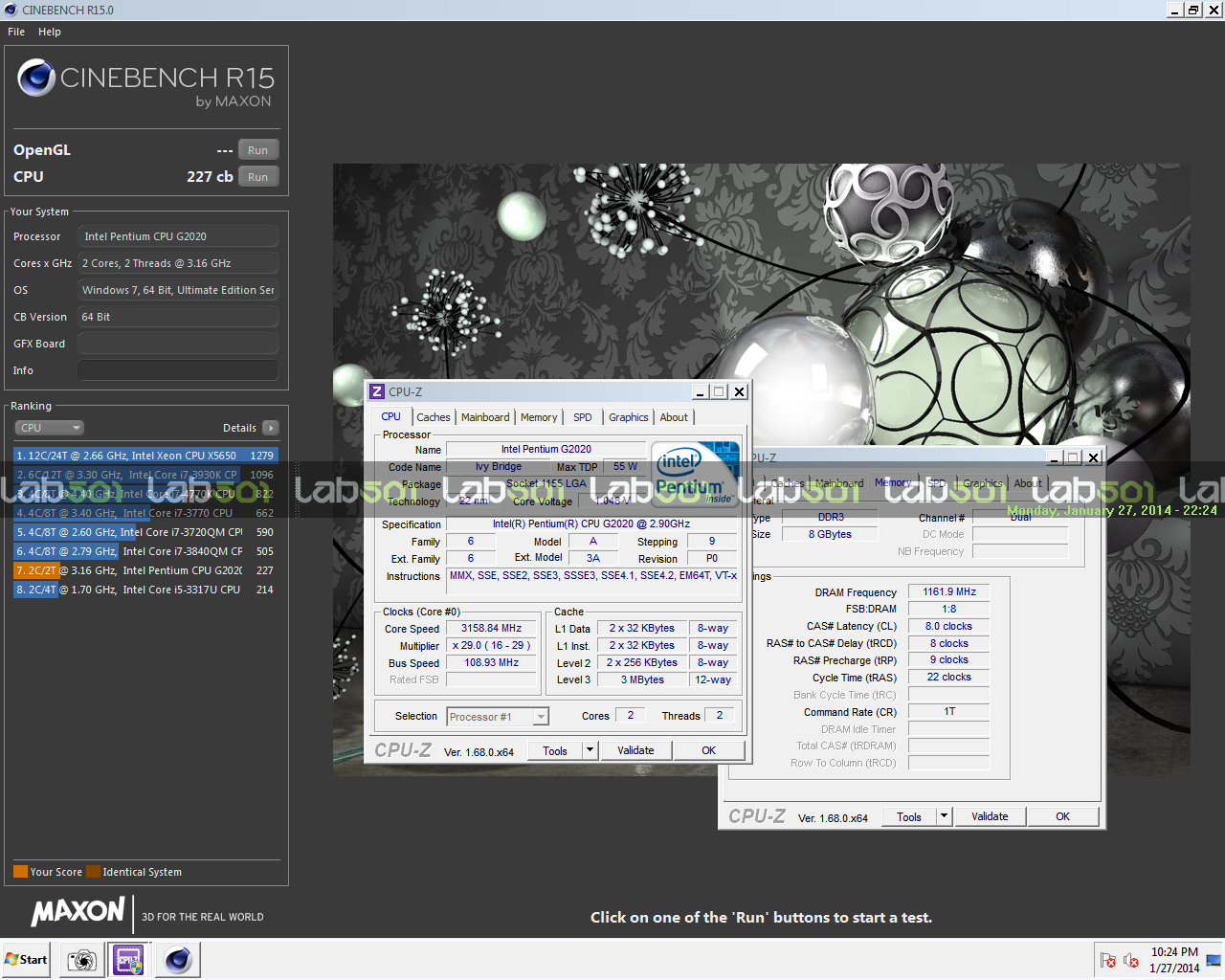1225x980 pixels.
Task: Open the File menu
Action: 16,32
